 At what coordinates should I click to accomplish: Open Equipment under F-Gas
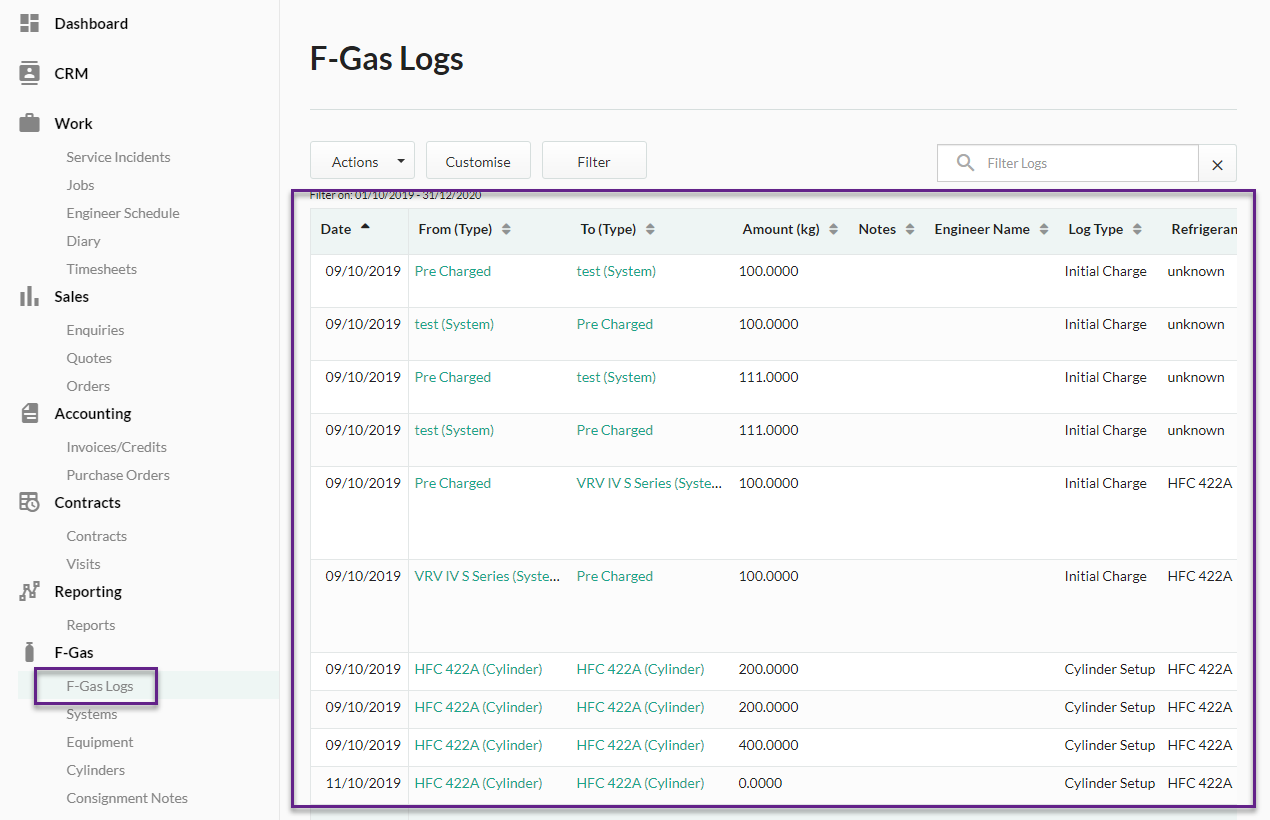tap(100, 742)
